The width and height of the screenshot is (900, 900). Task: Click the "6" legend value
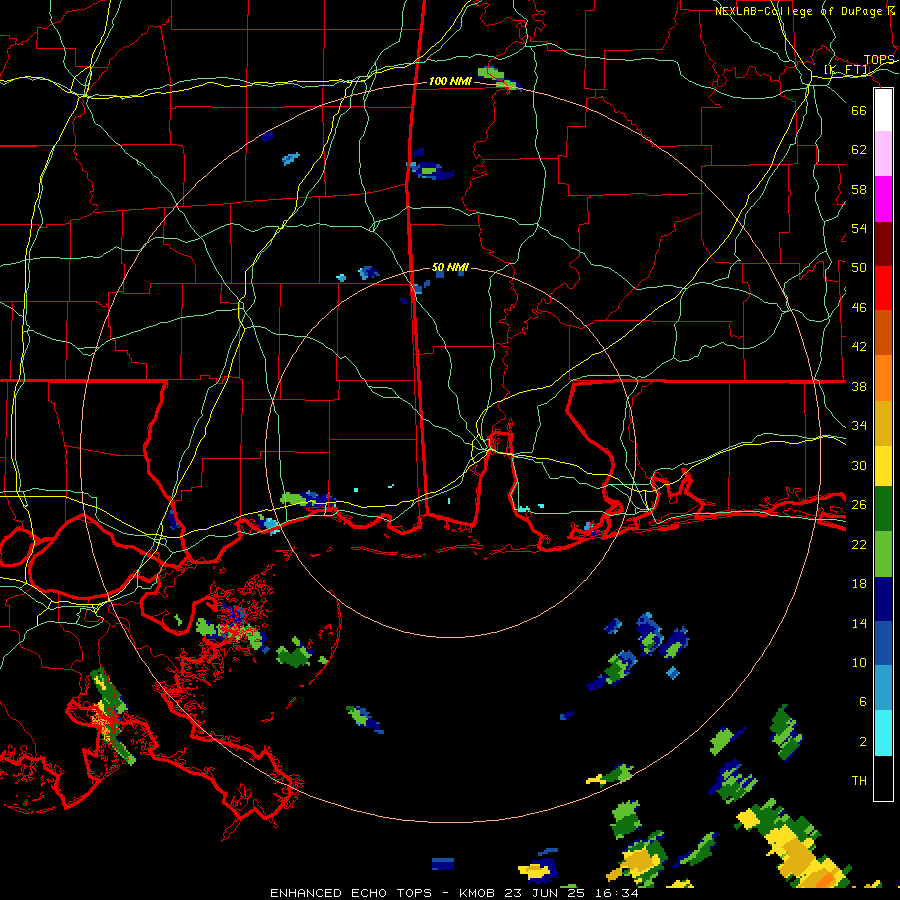[x=863, y=702]
